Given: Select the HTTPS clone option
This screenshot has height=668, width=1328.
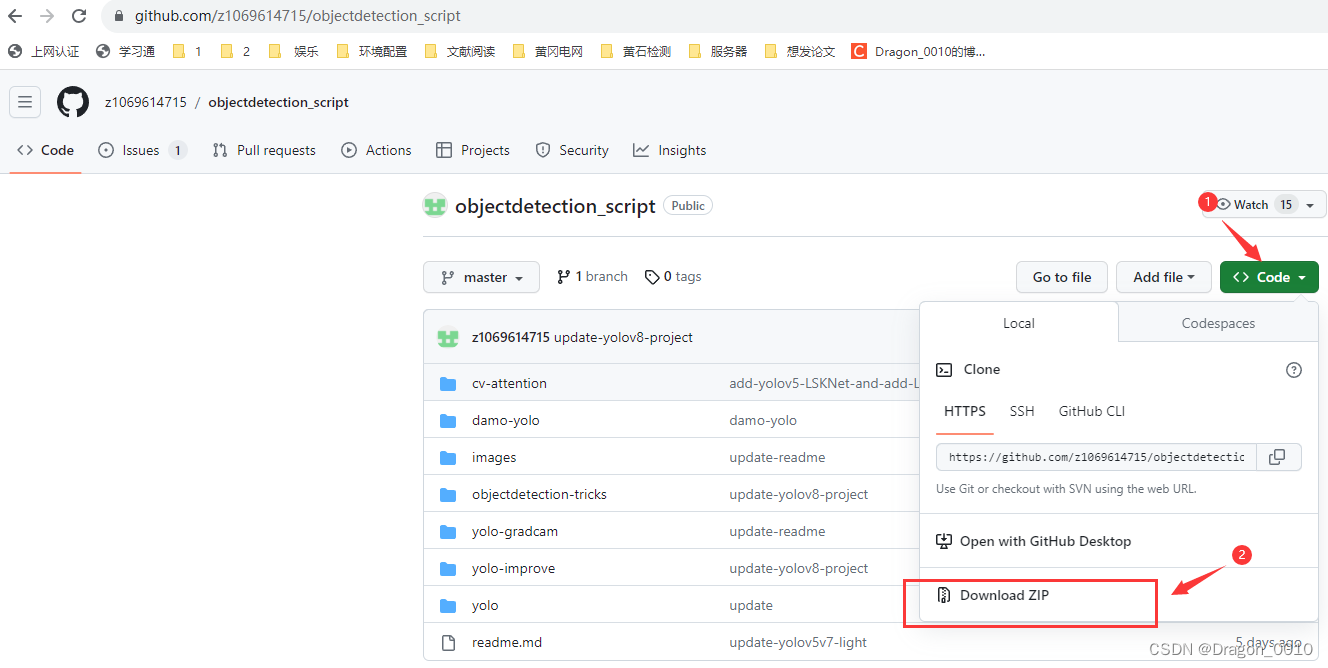Looking at the screenshot, I should click(x=965, y=411).
